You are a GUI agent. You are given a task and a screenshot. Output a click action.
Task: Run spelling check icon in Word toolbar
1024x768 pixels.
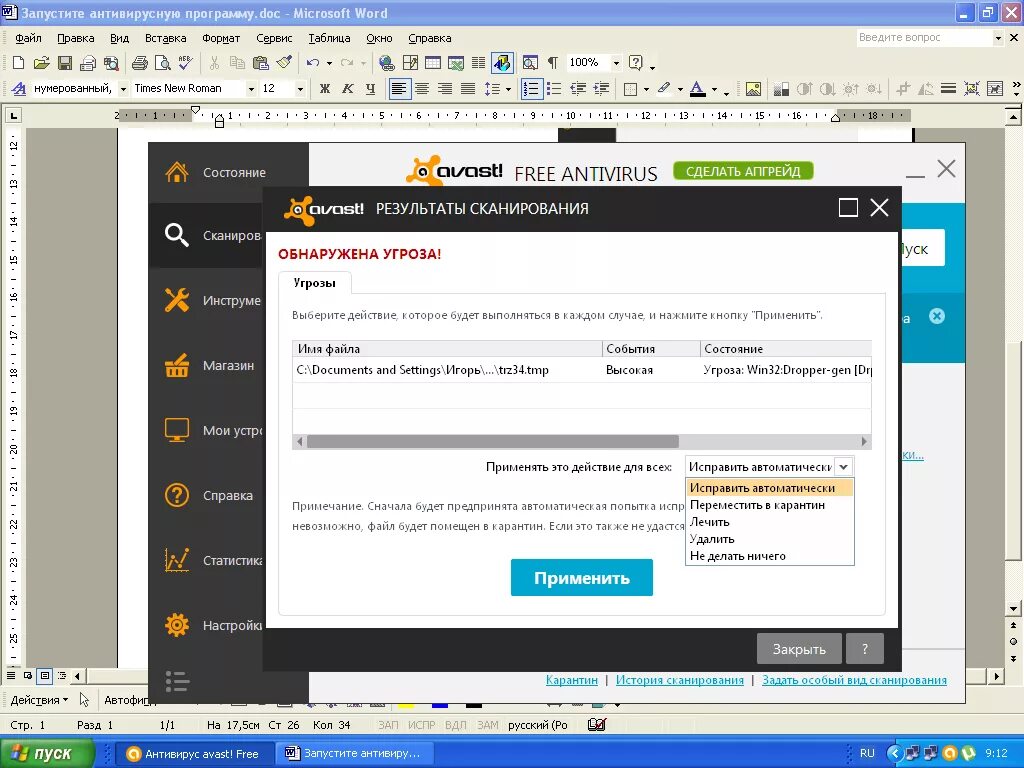point(185,63)
